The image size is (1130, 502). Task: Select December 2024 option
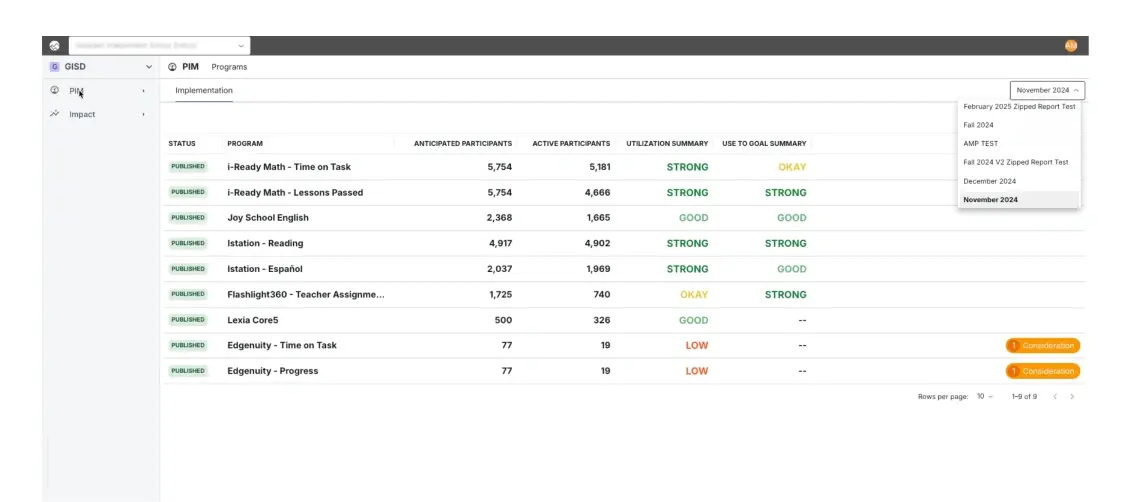[1019, 181]
